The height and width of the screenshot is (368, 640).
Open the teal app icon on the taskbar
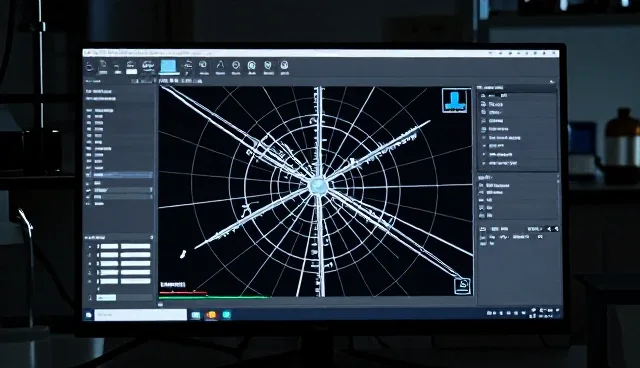point(227,315)
